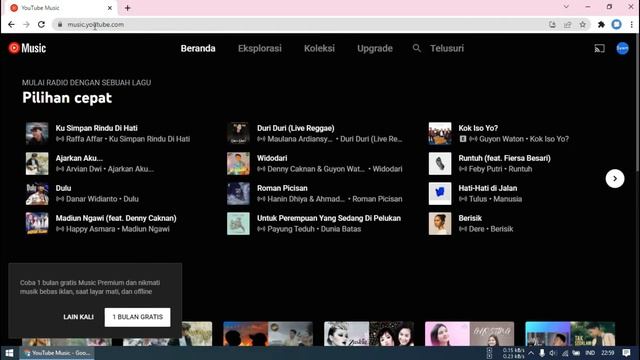Open the Eksplorasi tab
640x360 pixels.
coord(260,48)
